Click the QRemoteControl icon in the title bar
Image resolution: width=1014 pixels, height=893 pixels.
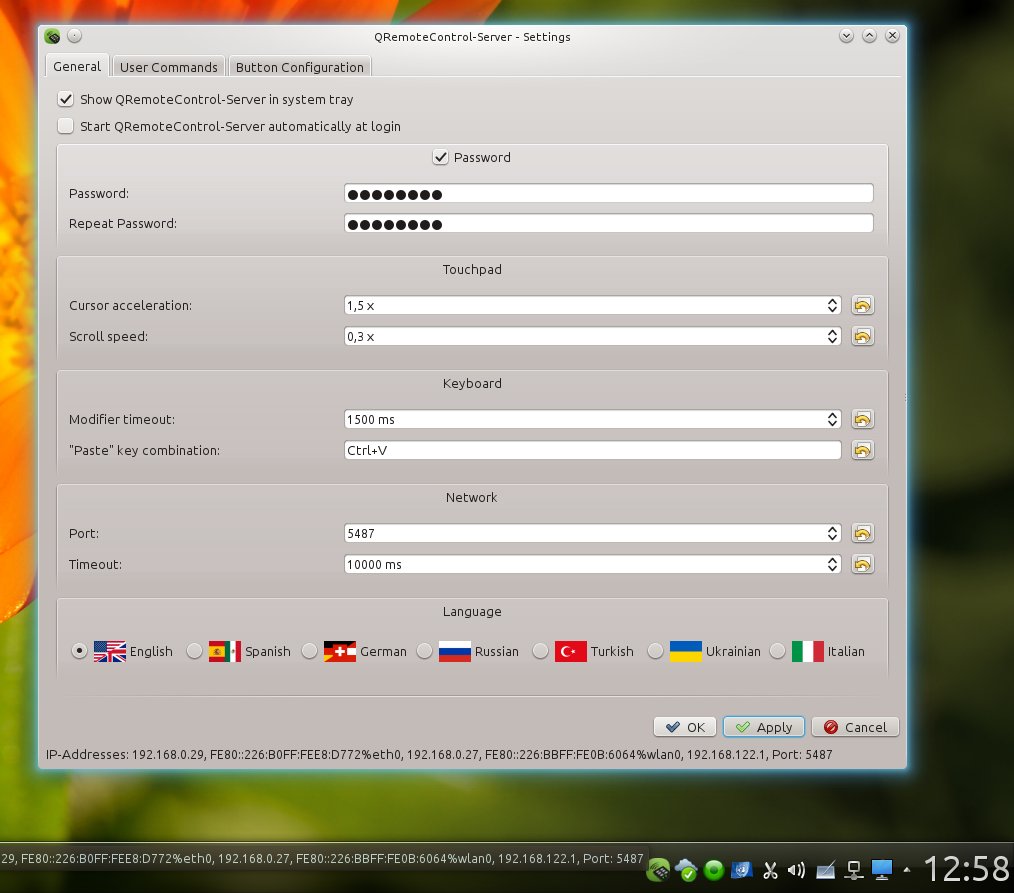coord(52,36)
